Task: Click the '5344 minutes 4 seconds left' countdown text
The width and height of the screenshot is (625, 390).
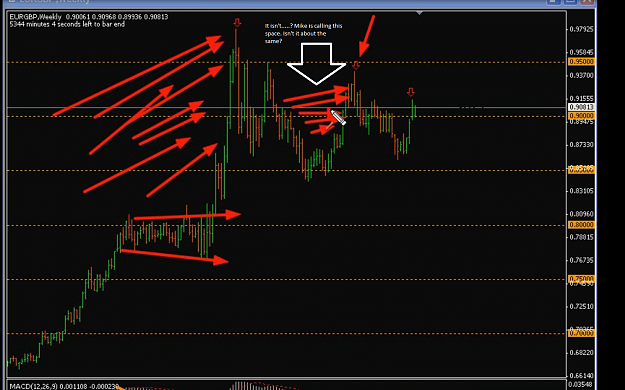Action: [67, 24]
